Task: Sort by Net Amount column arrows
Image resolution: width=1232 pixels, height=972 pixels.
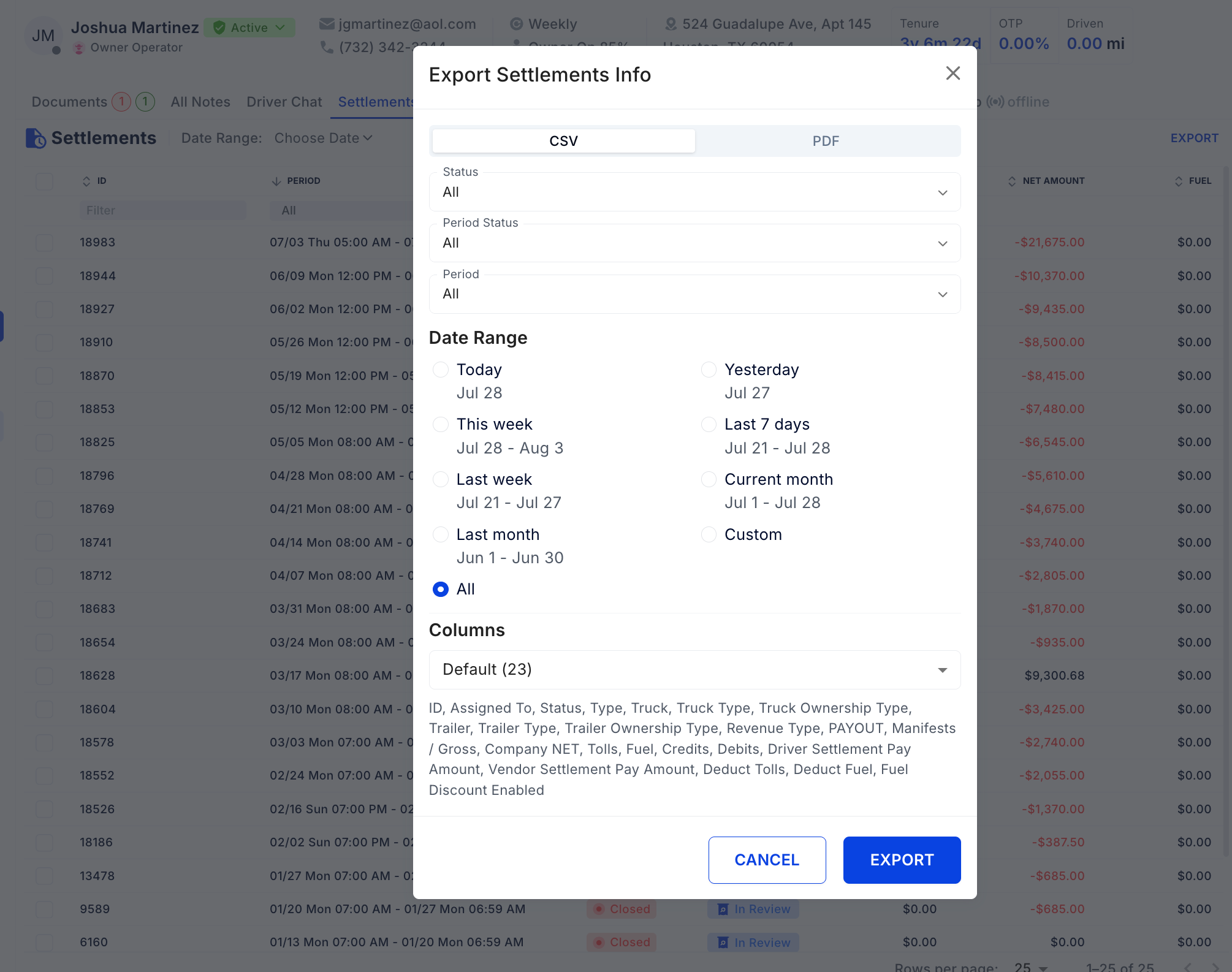Action: click(1011, 181)
